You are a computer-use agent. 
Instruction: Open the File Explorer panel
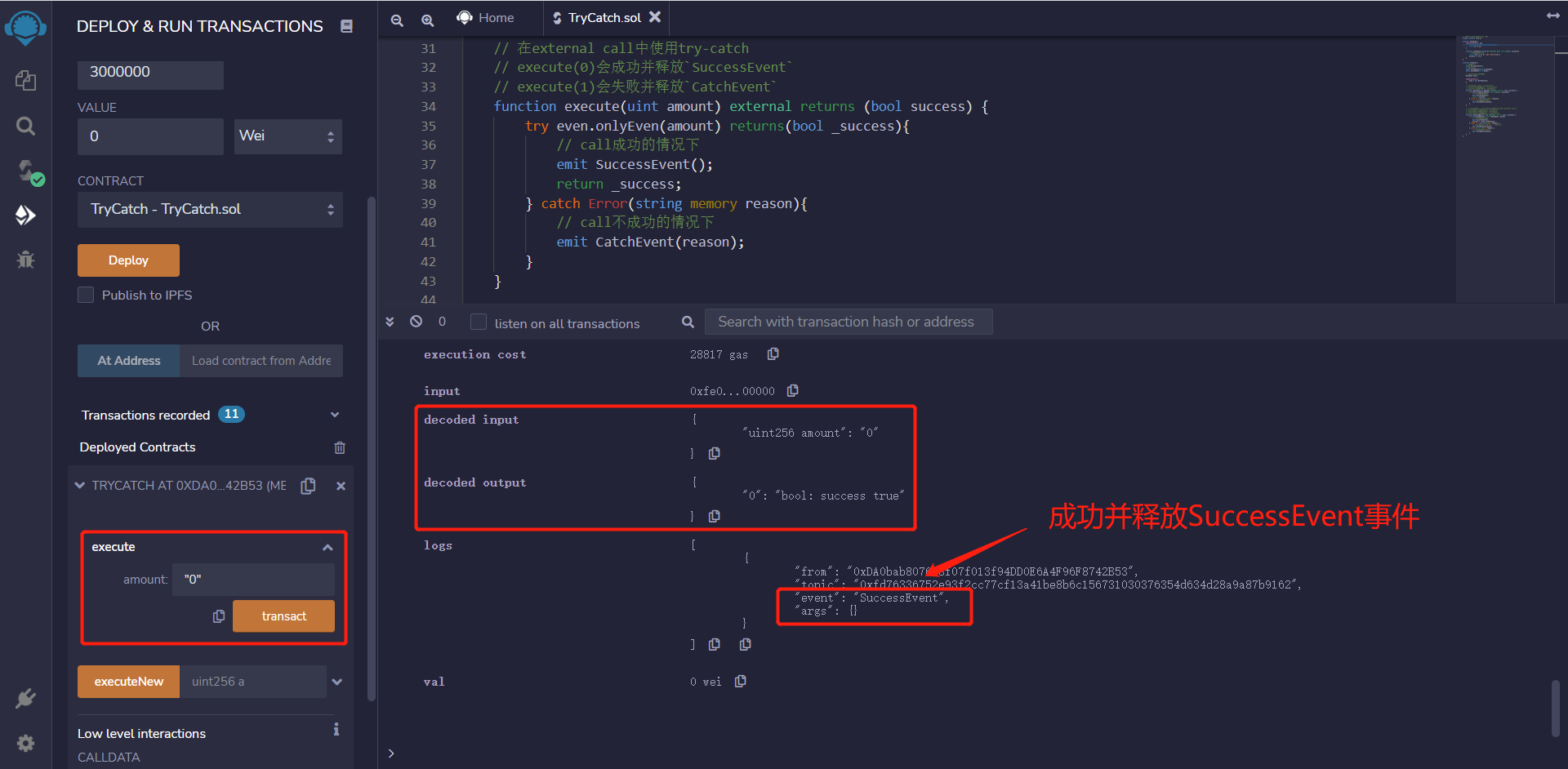click(x=25, y=80)
